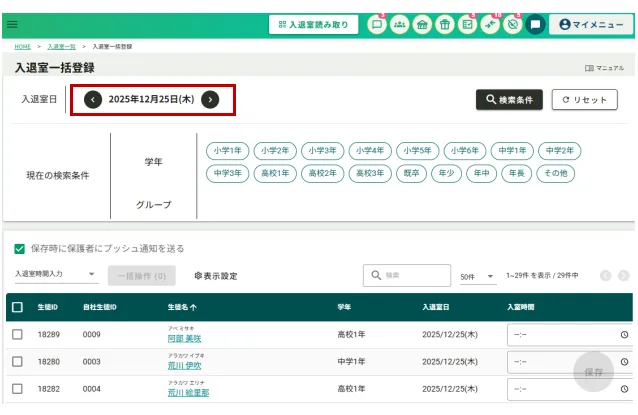Click the 検索条件 button
The image size is (638, 415).
pos(509,99)
